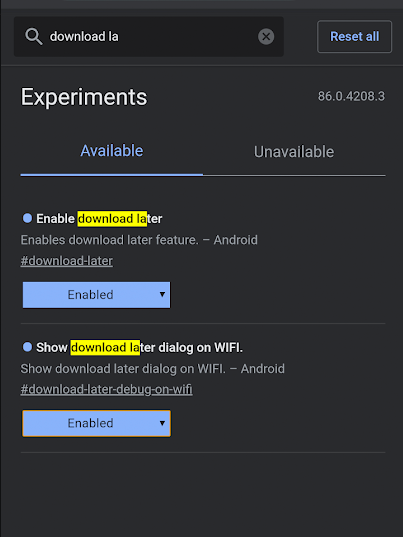Click version number 86.0.4208.3

tap(351, 96)
